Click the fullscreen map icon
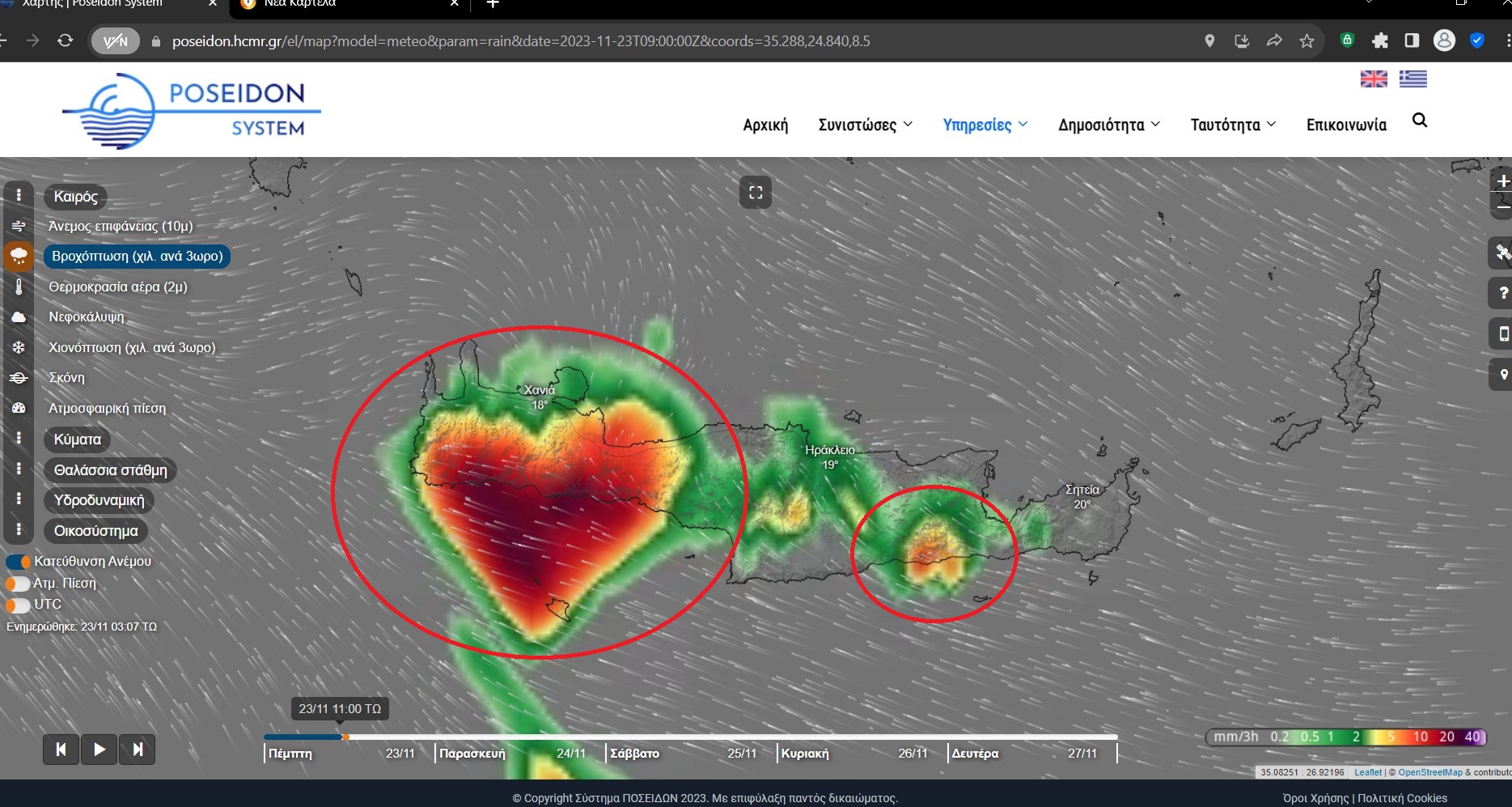 click(x=755, y=193)
